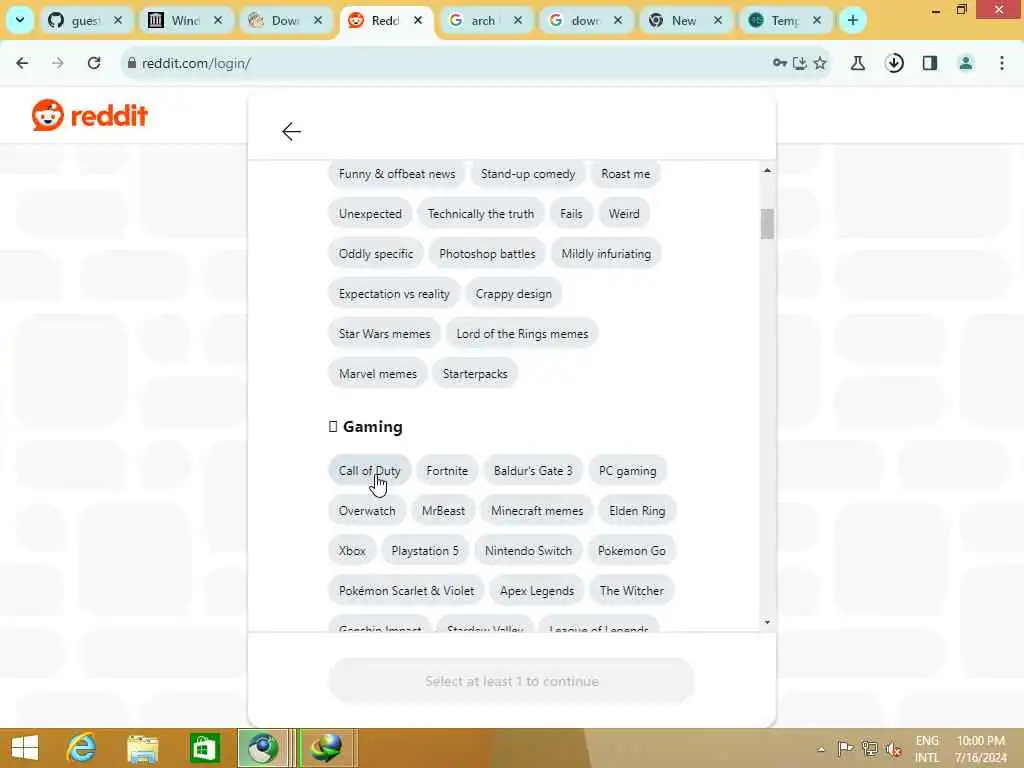Viewport: 1024px width, 768px height.
Task: Reload the Reddit page
Action: (94, 63)
